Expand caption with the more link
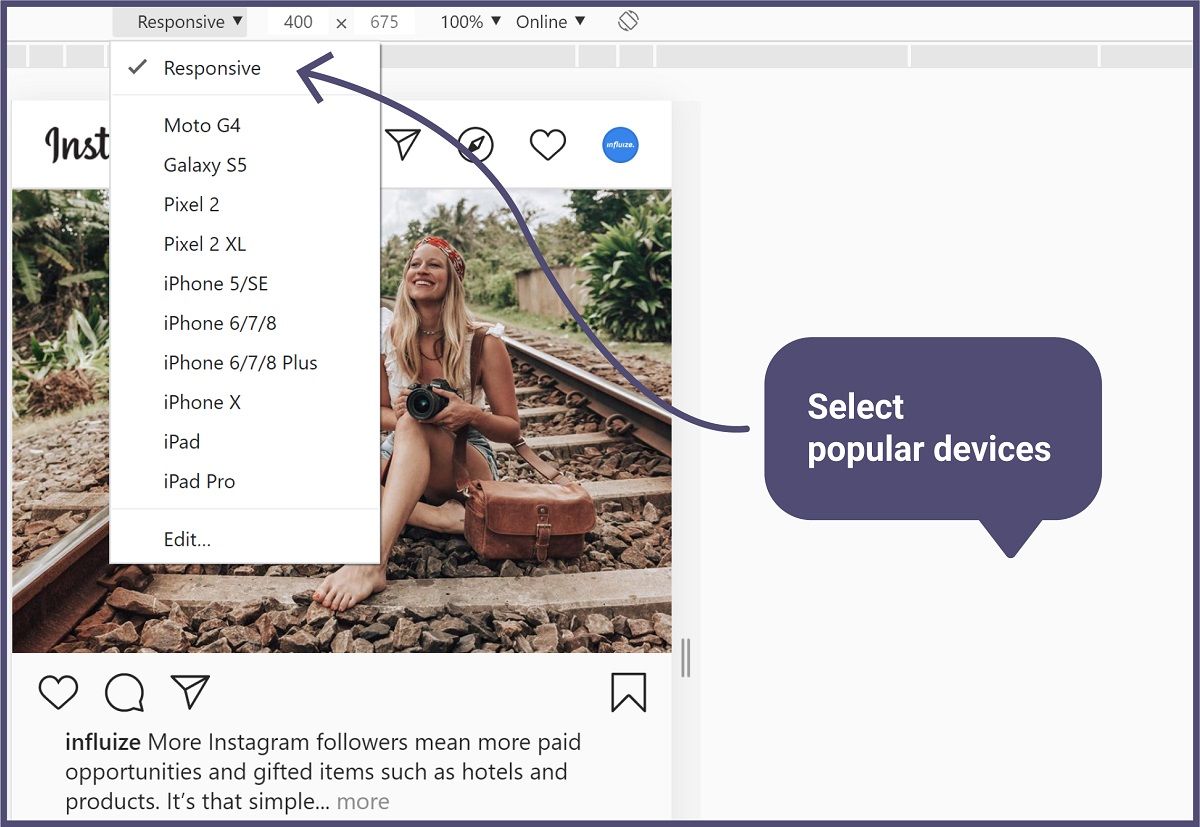 [x=363, y=801]
